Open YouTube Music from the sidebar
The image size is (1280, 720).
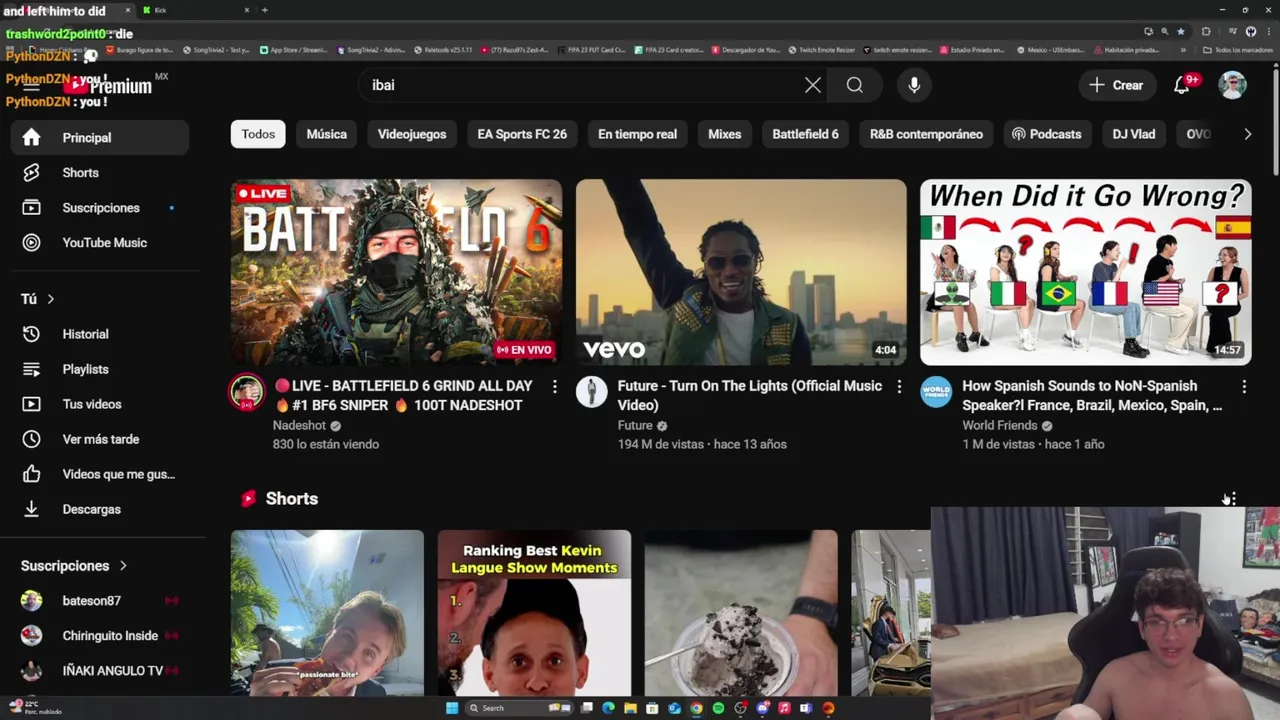coord(99,243)
